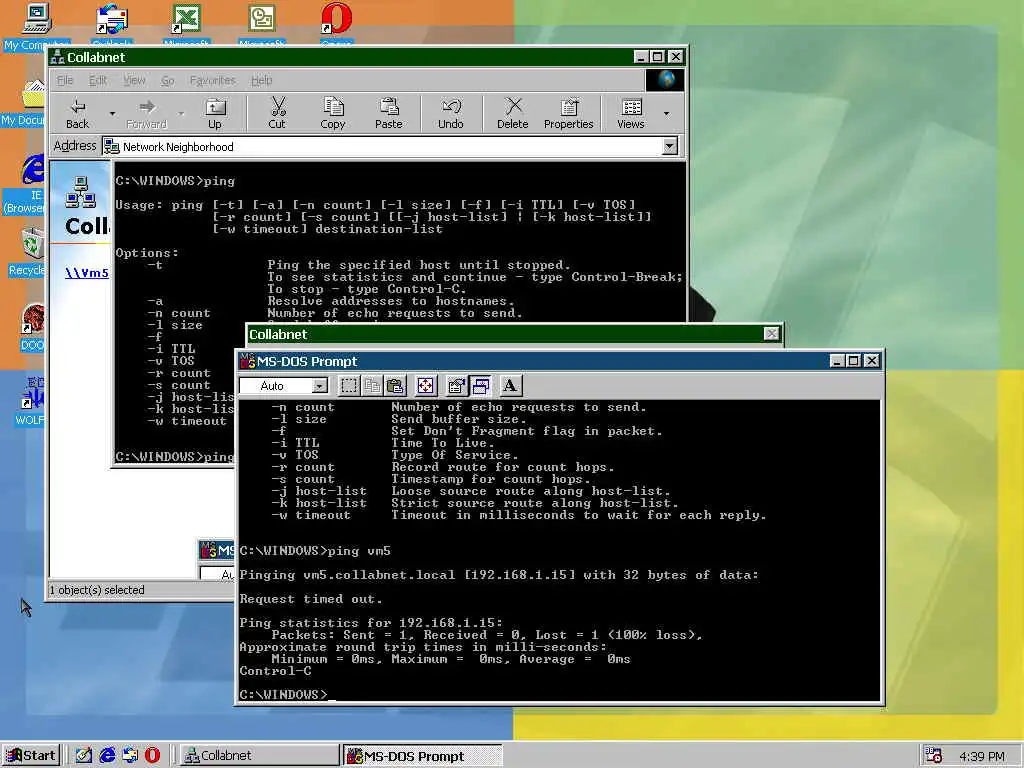
Task: Click the Cut toolbar button
Action: [x=278, y=114]
